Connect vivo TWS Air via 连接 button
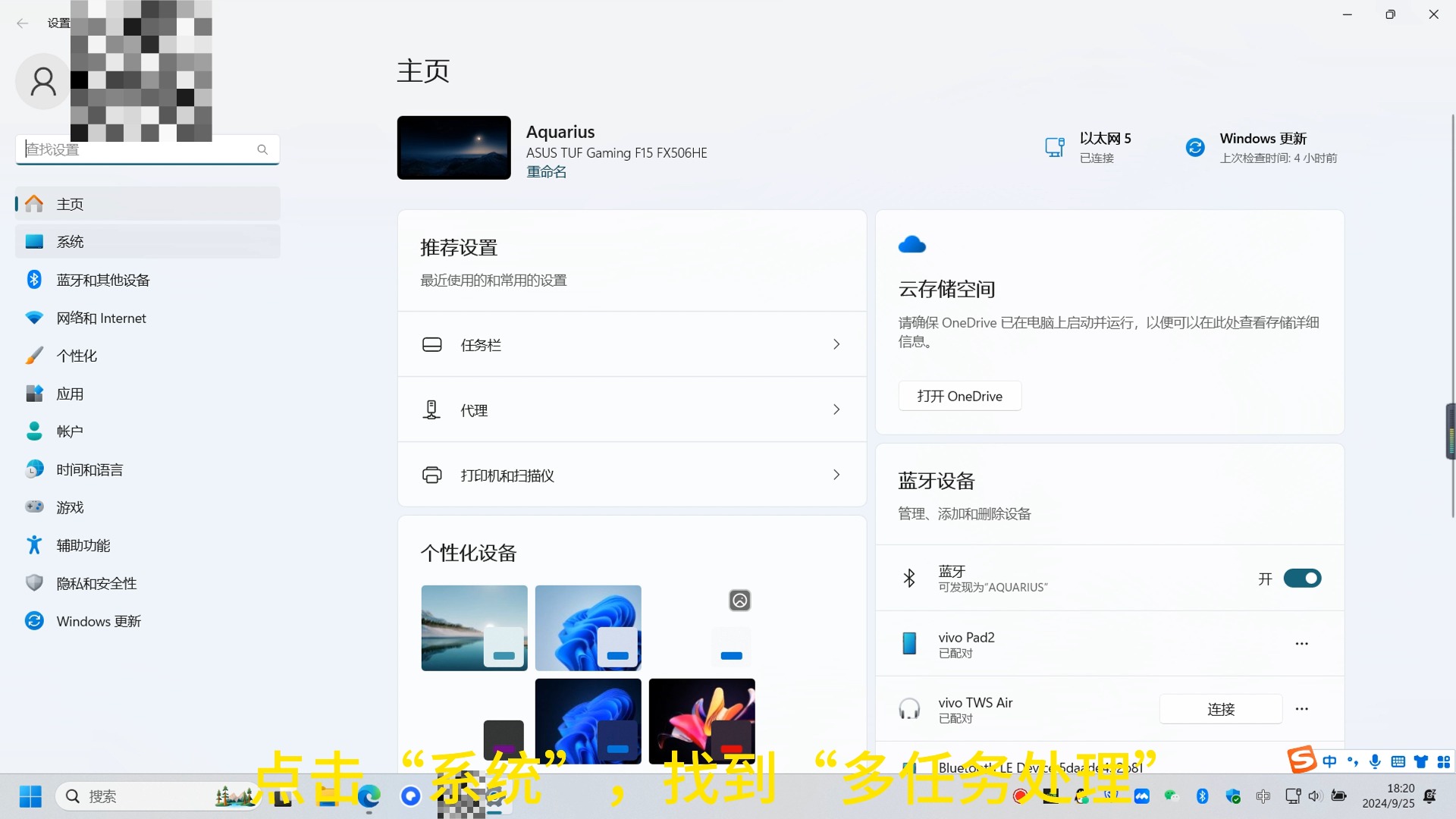Screen dimensions: 1456x819 point(1220,708)
